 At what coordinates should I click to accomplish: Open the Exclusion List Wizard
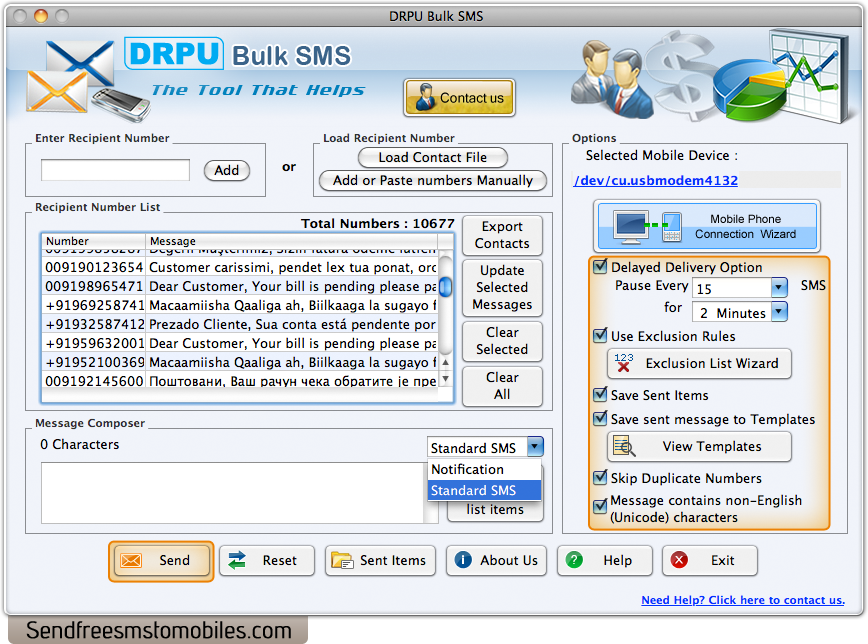(x=700, y=363)
